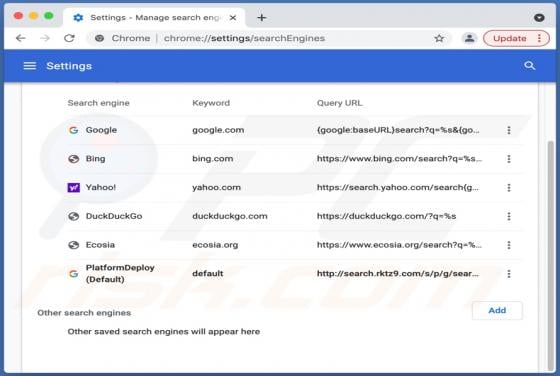Open the Settings hamburger menu
This screenshot has height=376, width=560.
click(x=30, y=66)
